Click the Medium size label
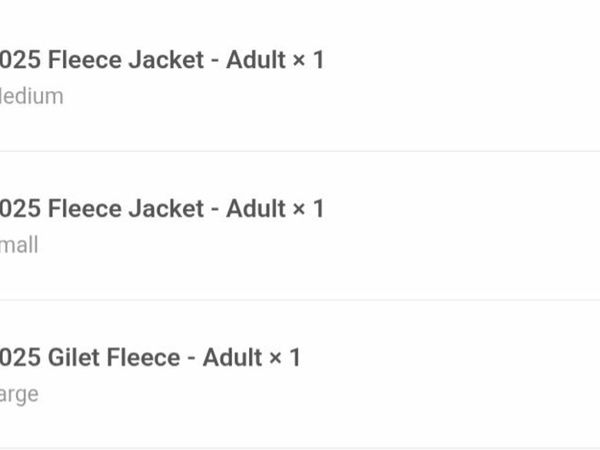 [x=32, y=96]
